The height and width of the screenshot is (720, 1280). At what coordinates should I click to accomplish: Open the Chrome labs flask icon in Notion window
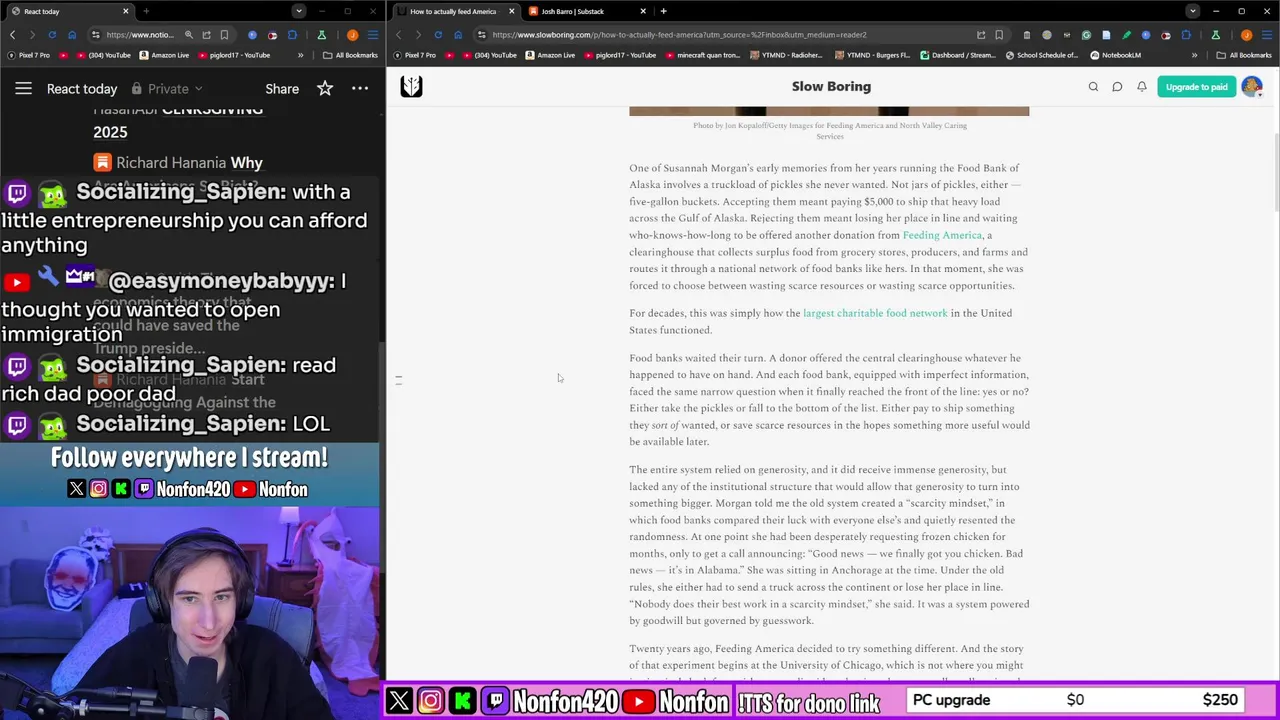point(322,35)
